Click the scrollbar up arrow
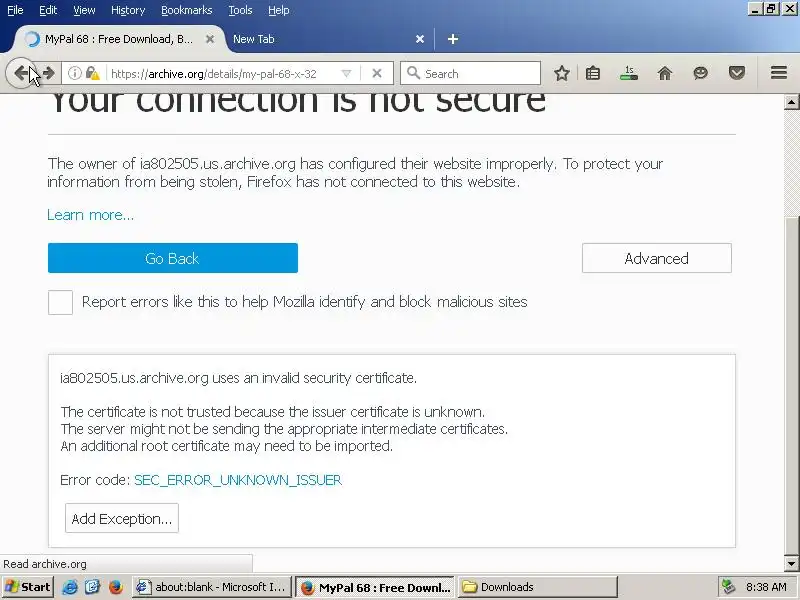Viewport: 800px width, 600px height. [791, 102]
